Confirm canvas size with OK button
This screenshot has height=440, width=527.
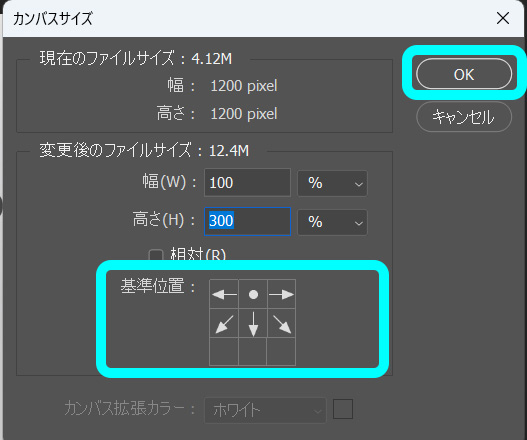pos(464,74)
